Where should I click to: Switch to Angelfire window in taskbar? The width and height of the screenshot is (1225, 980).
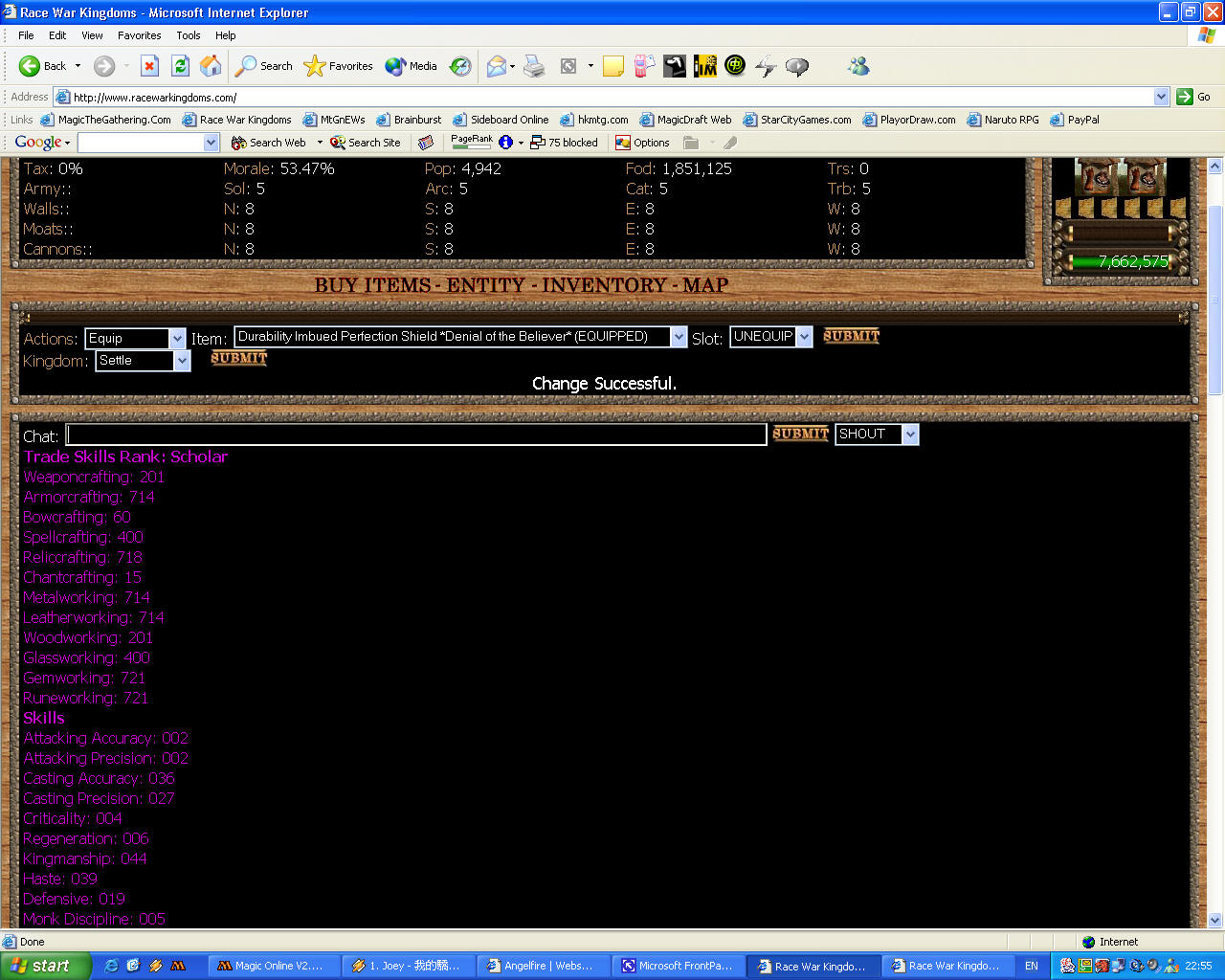542,966
